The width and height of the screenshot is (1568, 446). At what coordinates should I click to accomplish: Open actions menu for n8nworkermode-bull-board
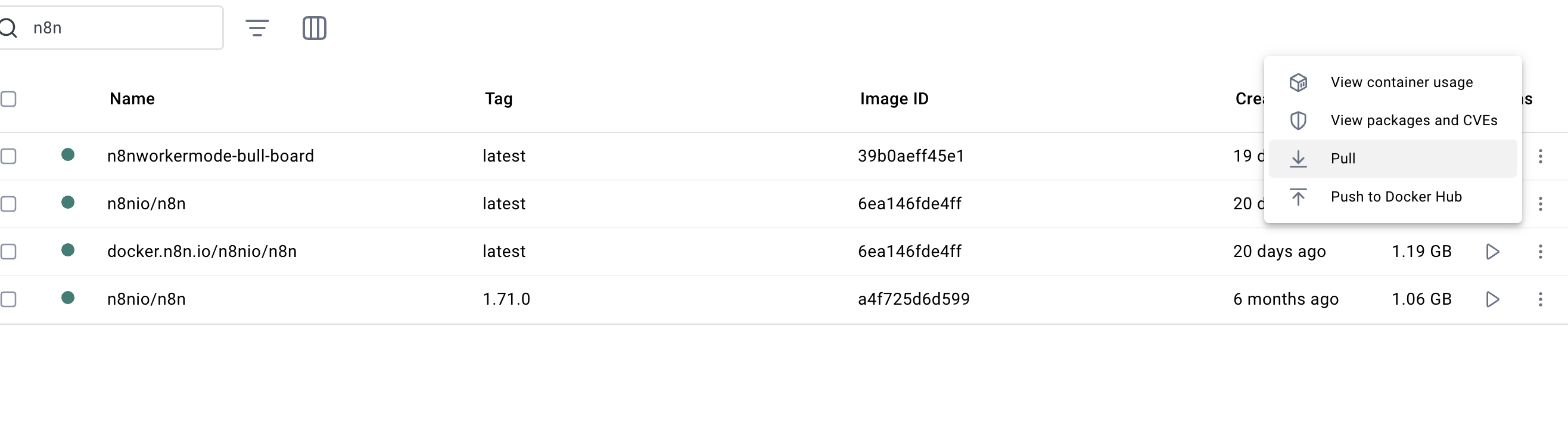pyautogui.click(x=1540, y=157)
